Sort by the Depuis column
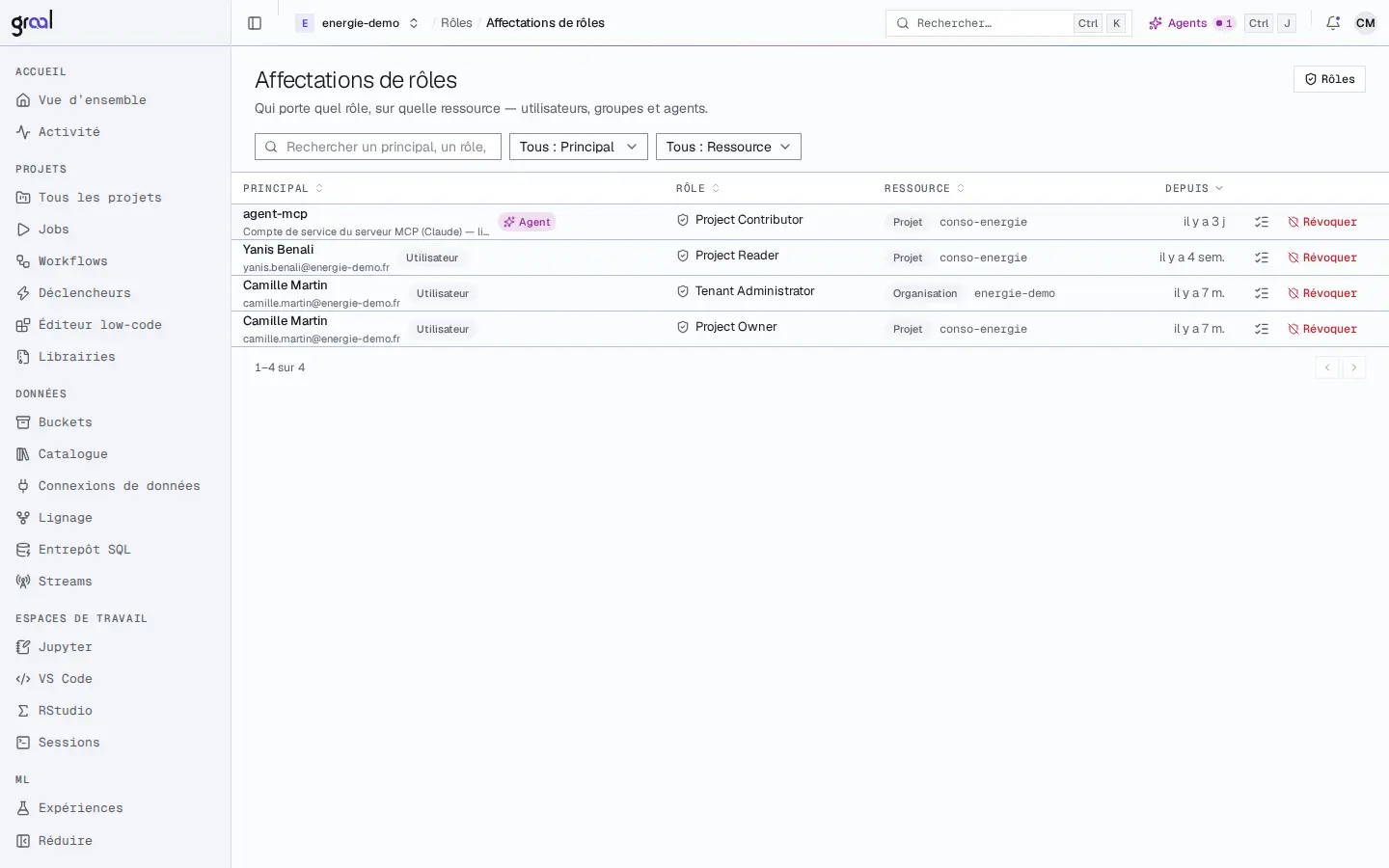1389x868 pixels. (1194, 188)
